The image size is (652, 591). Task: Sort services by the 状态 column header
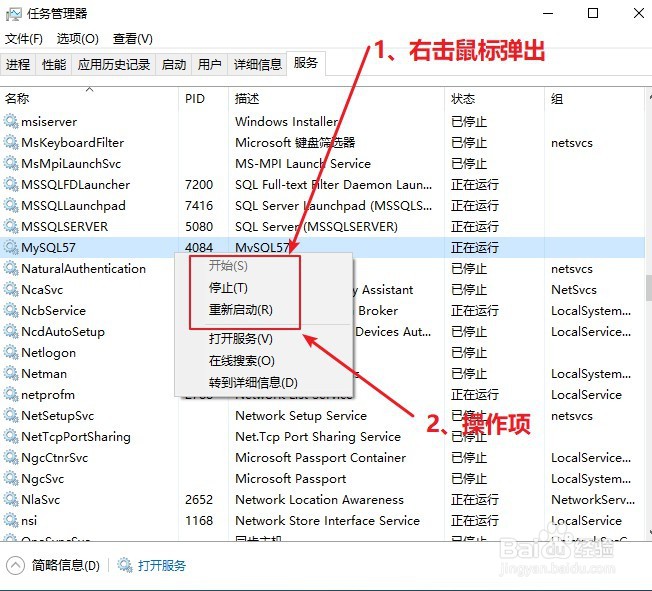494,99
